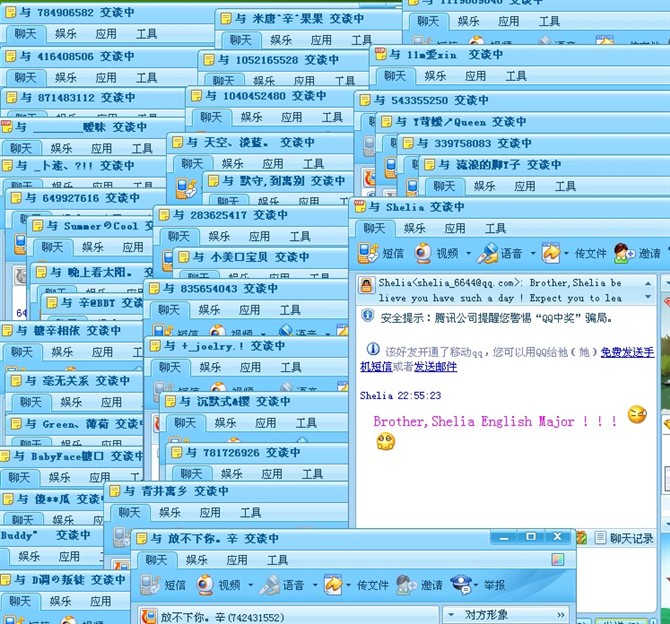
Task: Click scroll-down arrow in Shelia notice bar
Action: pyautogui.click(x=648, y=297)
